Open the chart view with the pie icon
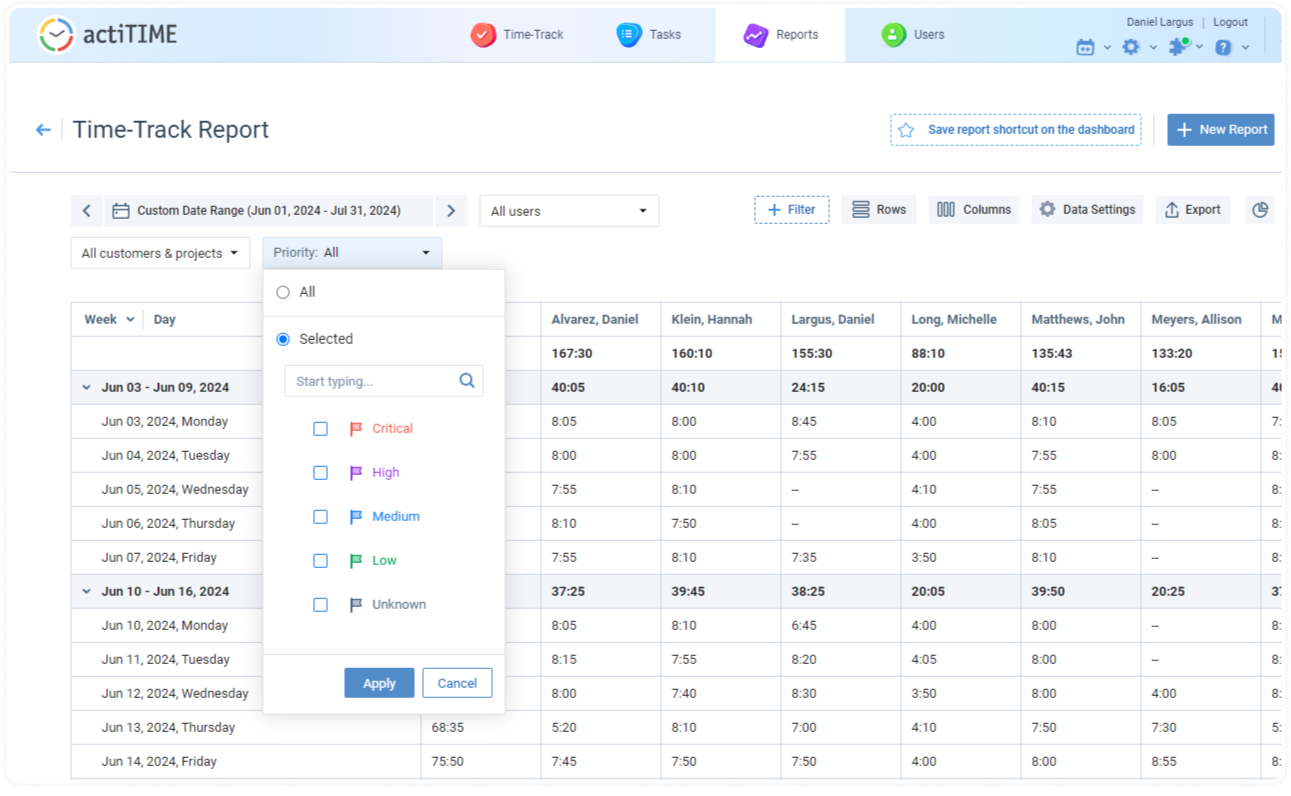 pyautogui.click(x=1260, y=210)
